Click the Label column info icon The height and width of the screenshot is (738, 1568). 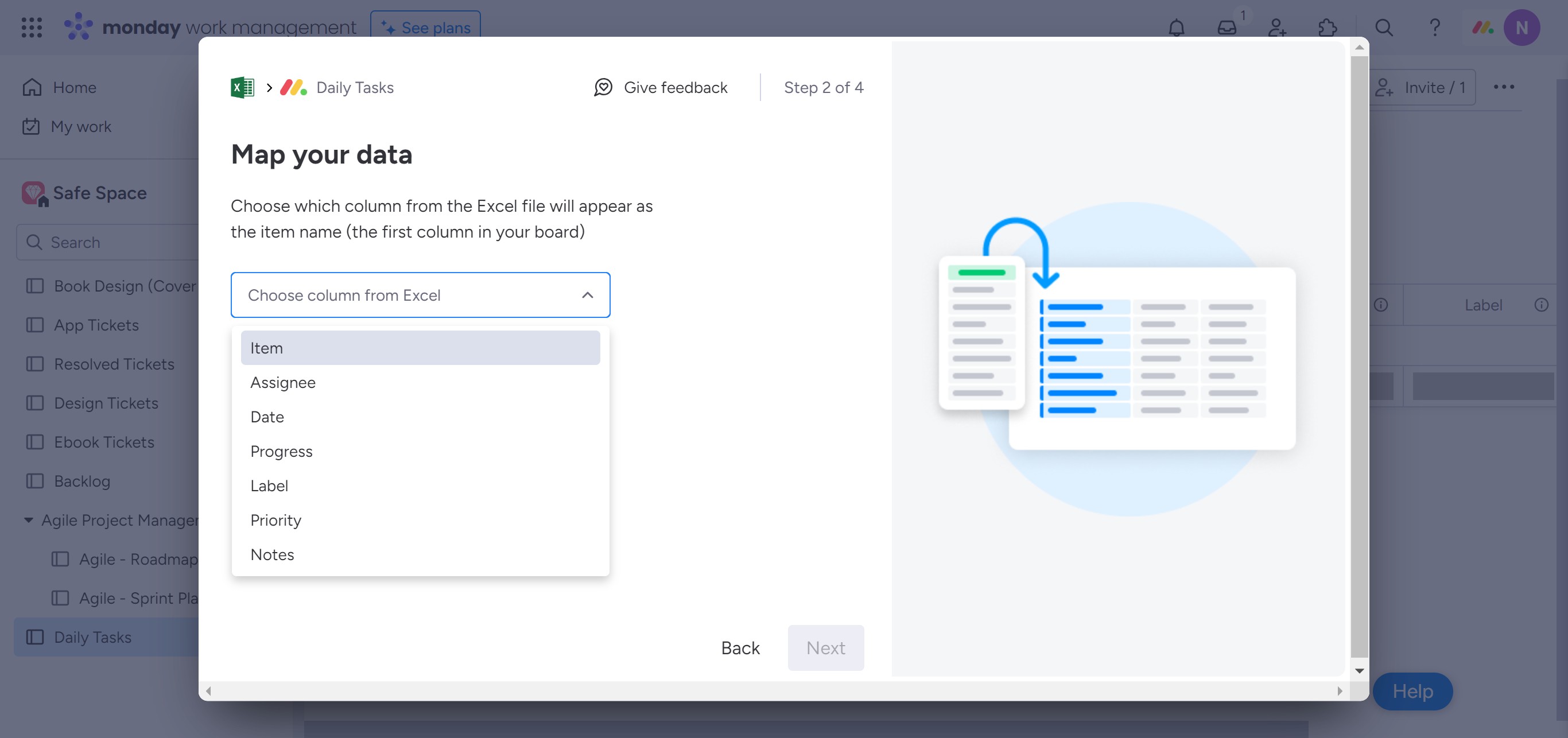1540,305
